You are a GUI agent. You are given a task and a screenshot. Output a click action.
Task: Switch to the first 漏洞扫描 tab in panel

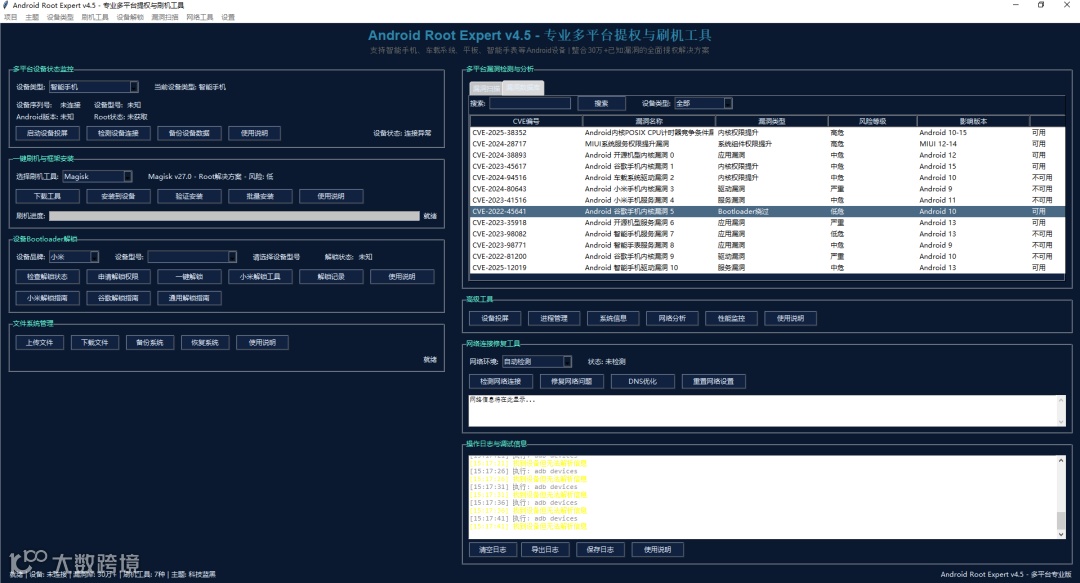pyautogui.click(x=486, y=88)
